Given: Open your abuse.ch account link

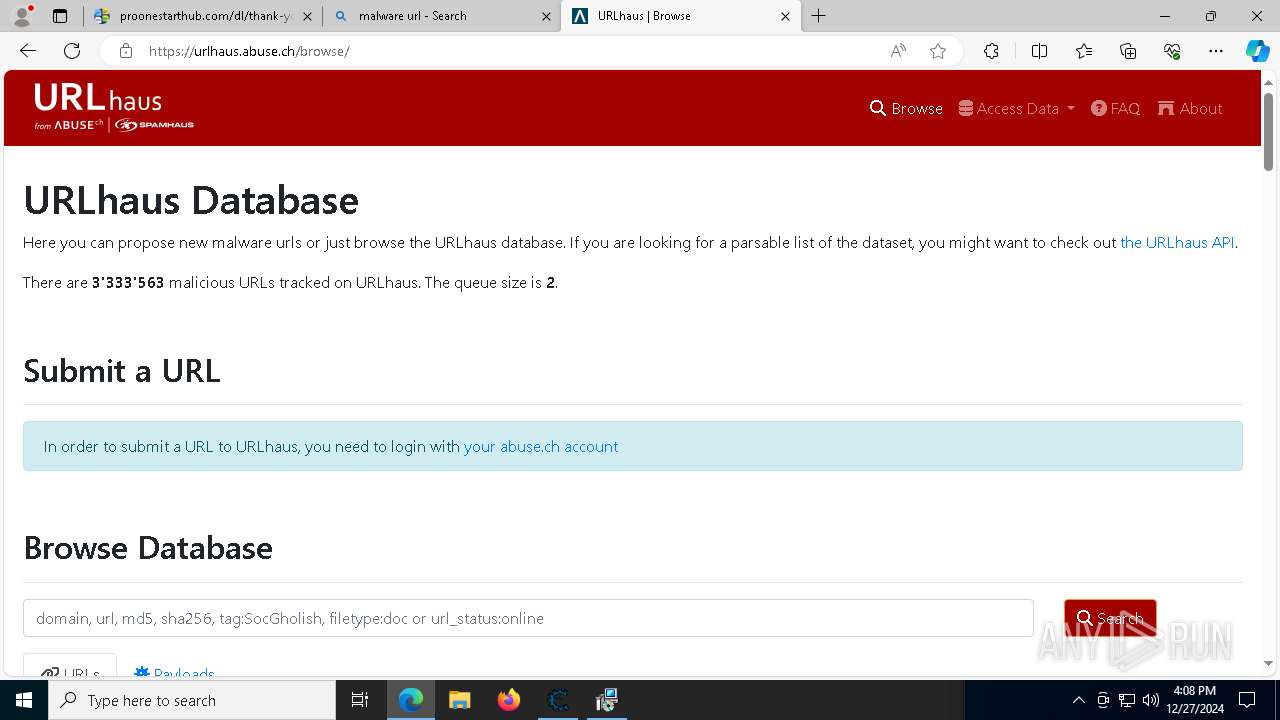Looking at the screenshot, I should 541,446.
